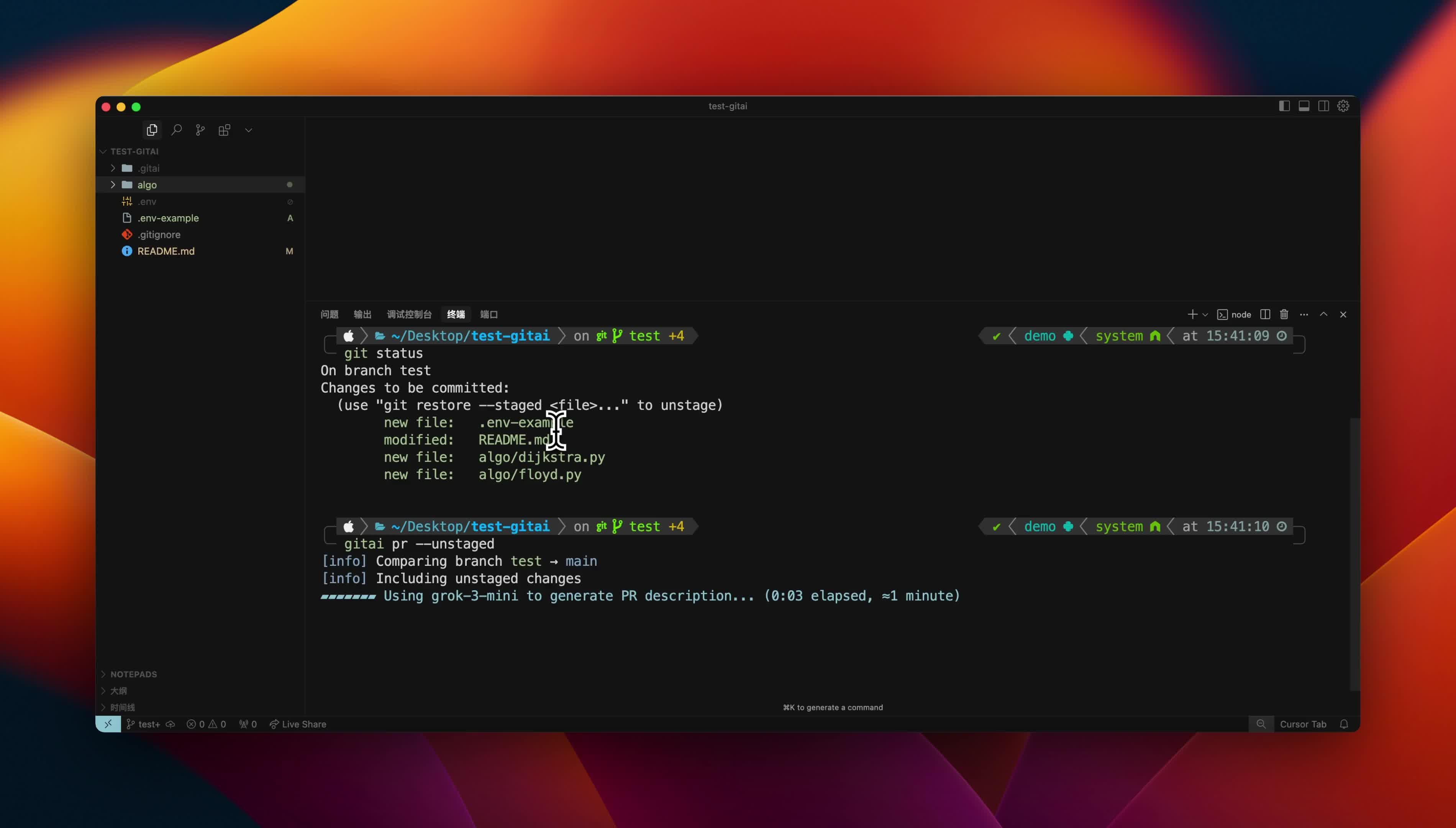Open README.md in file tree
This screenshot has height=828, width=1456.
pyautogui.click(x=166, y=251)
